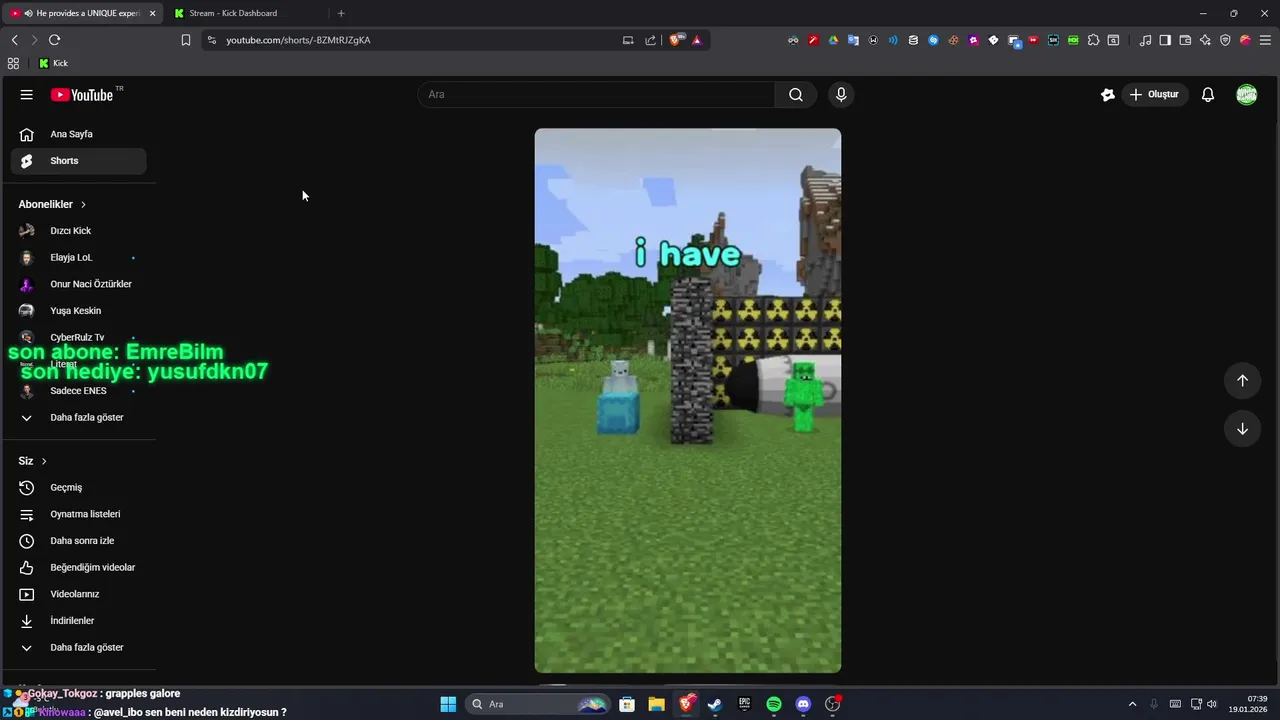Go to previous Short with up arrow
The width and height of the screenshot is (1280, 720).
[1242, 380]
